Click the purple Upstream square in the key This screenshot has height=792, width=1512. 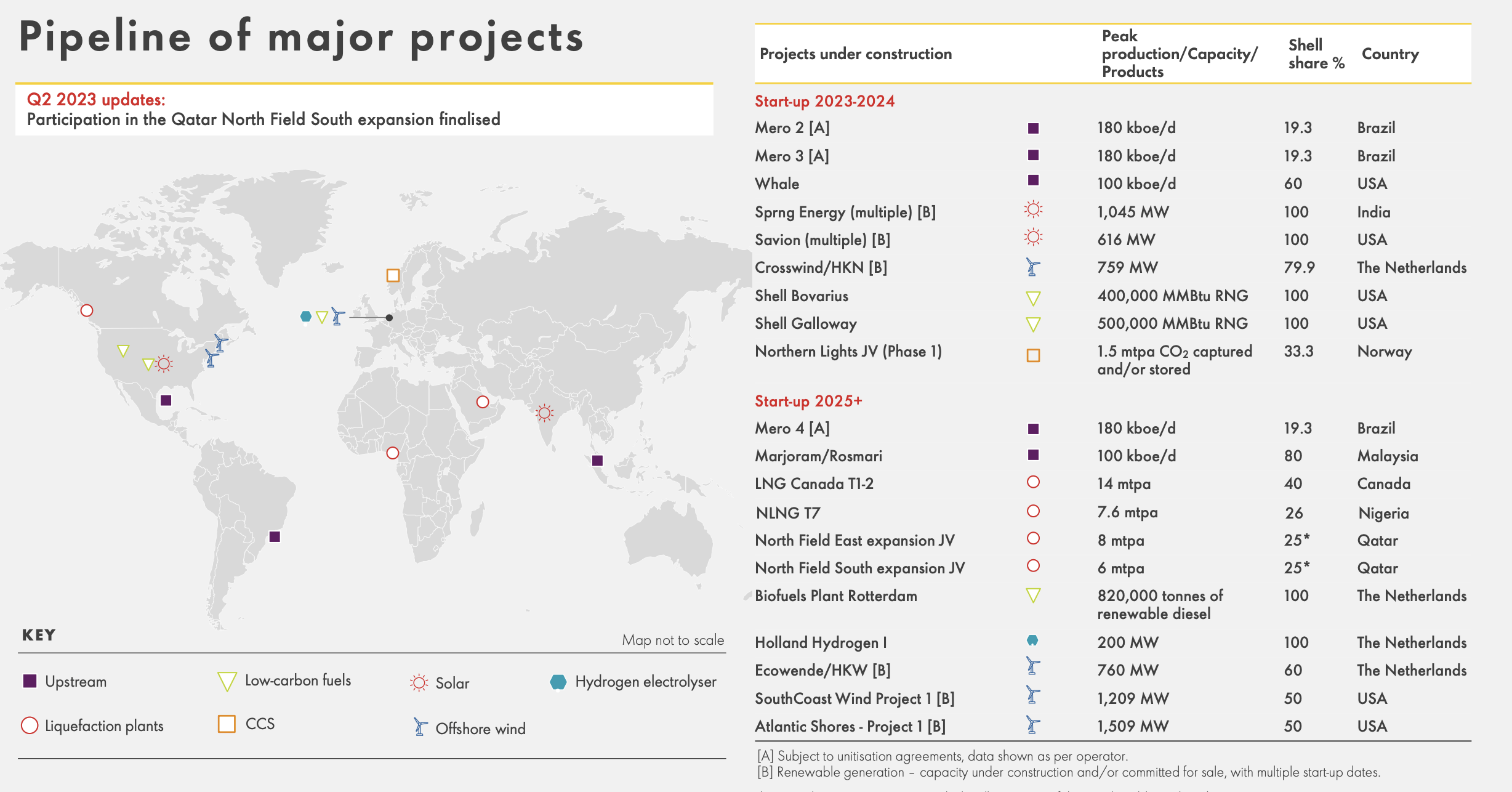30,681
